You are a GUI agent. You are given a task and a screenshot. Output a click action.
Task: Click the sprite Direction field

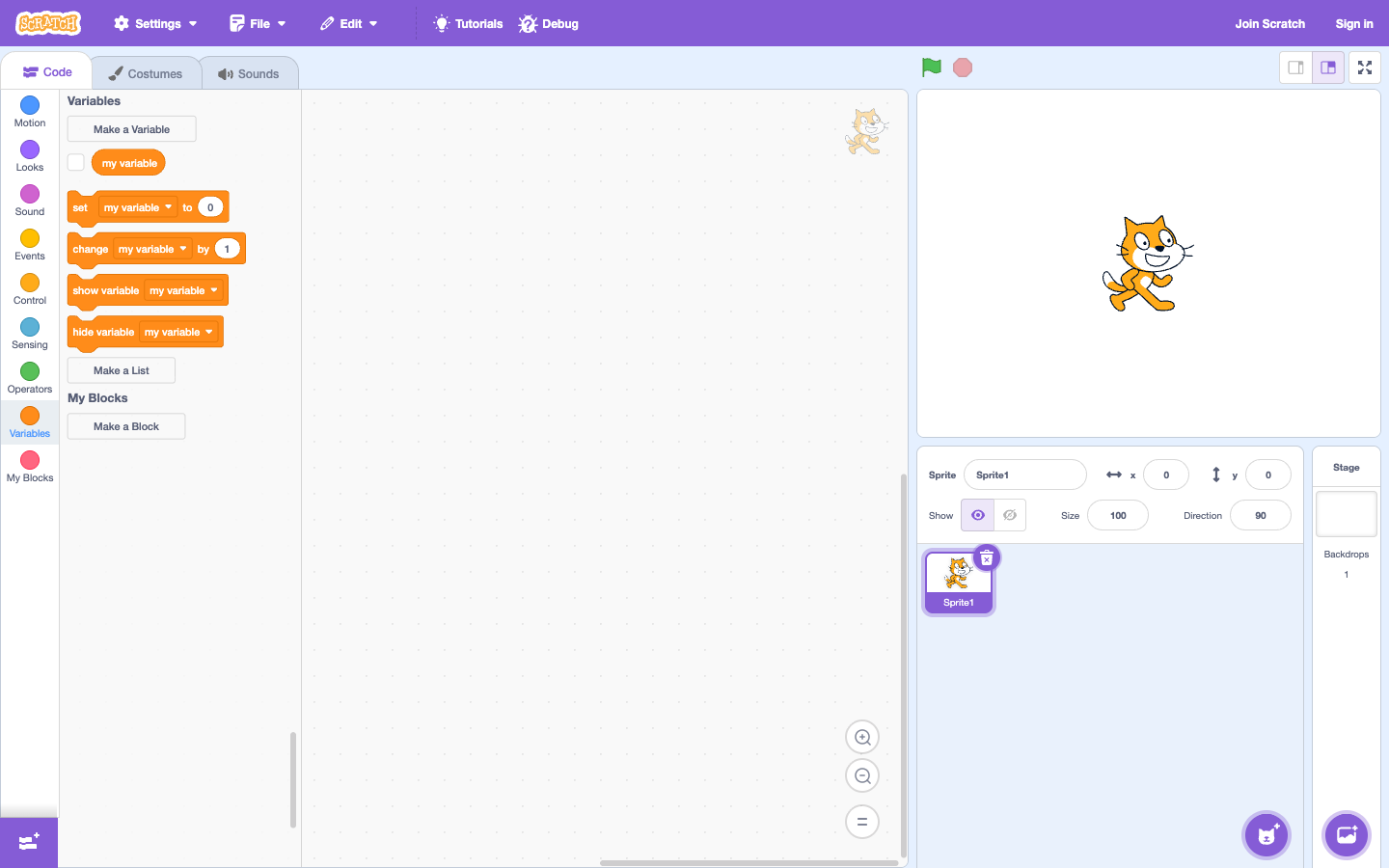click(x=1261, y=515)
